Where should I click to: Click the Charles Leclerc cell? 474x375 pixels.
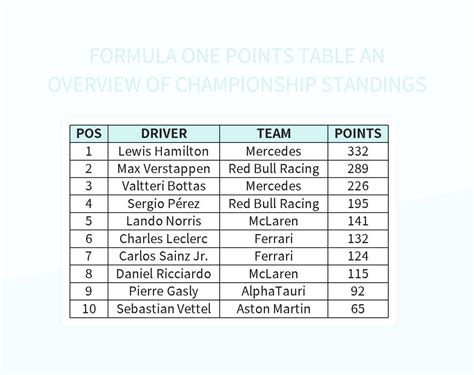[164, 239]
